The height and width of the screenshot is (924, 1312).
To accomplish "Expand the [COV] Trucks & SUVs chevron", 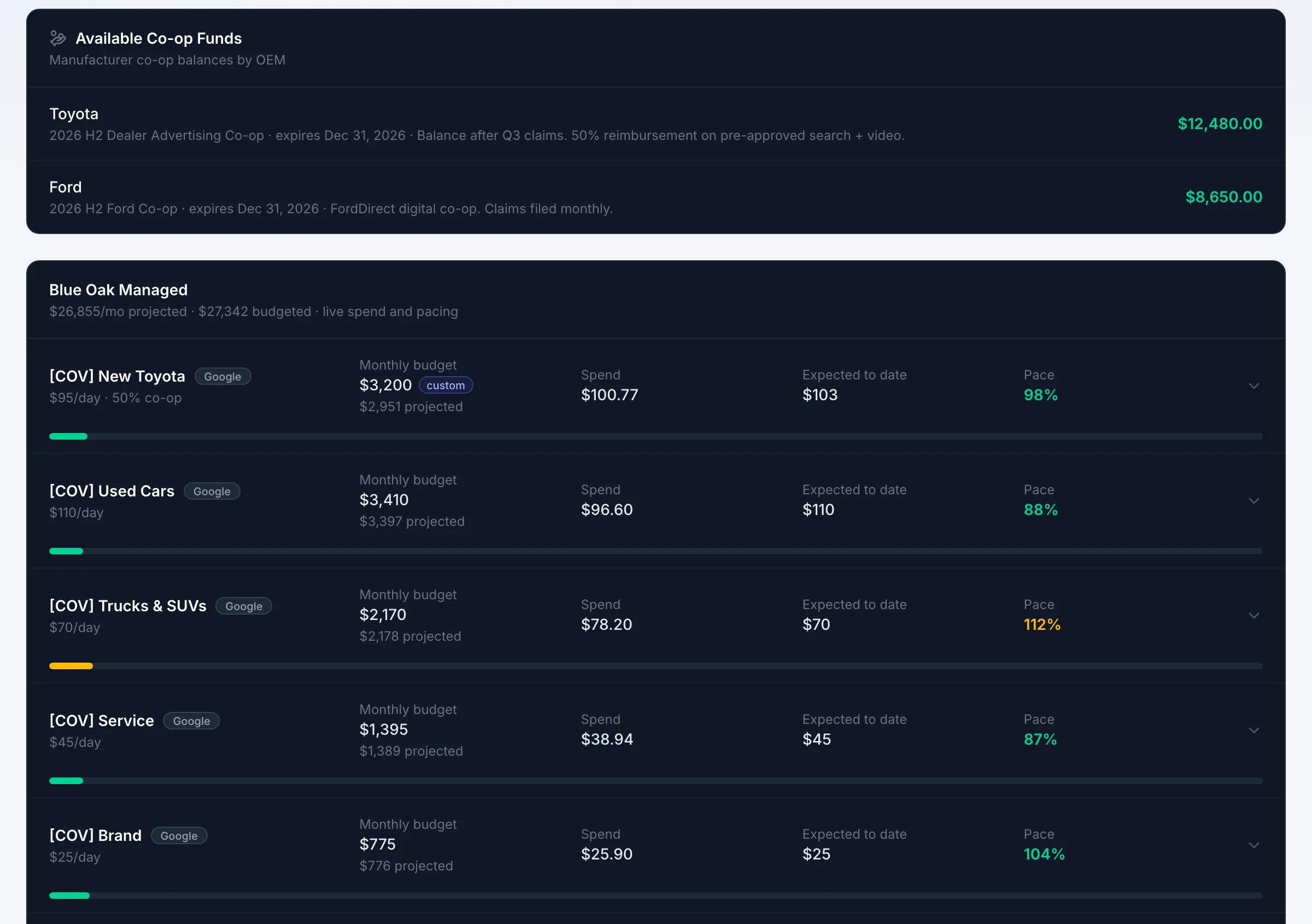I will (1254, 616).
